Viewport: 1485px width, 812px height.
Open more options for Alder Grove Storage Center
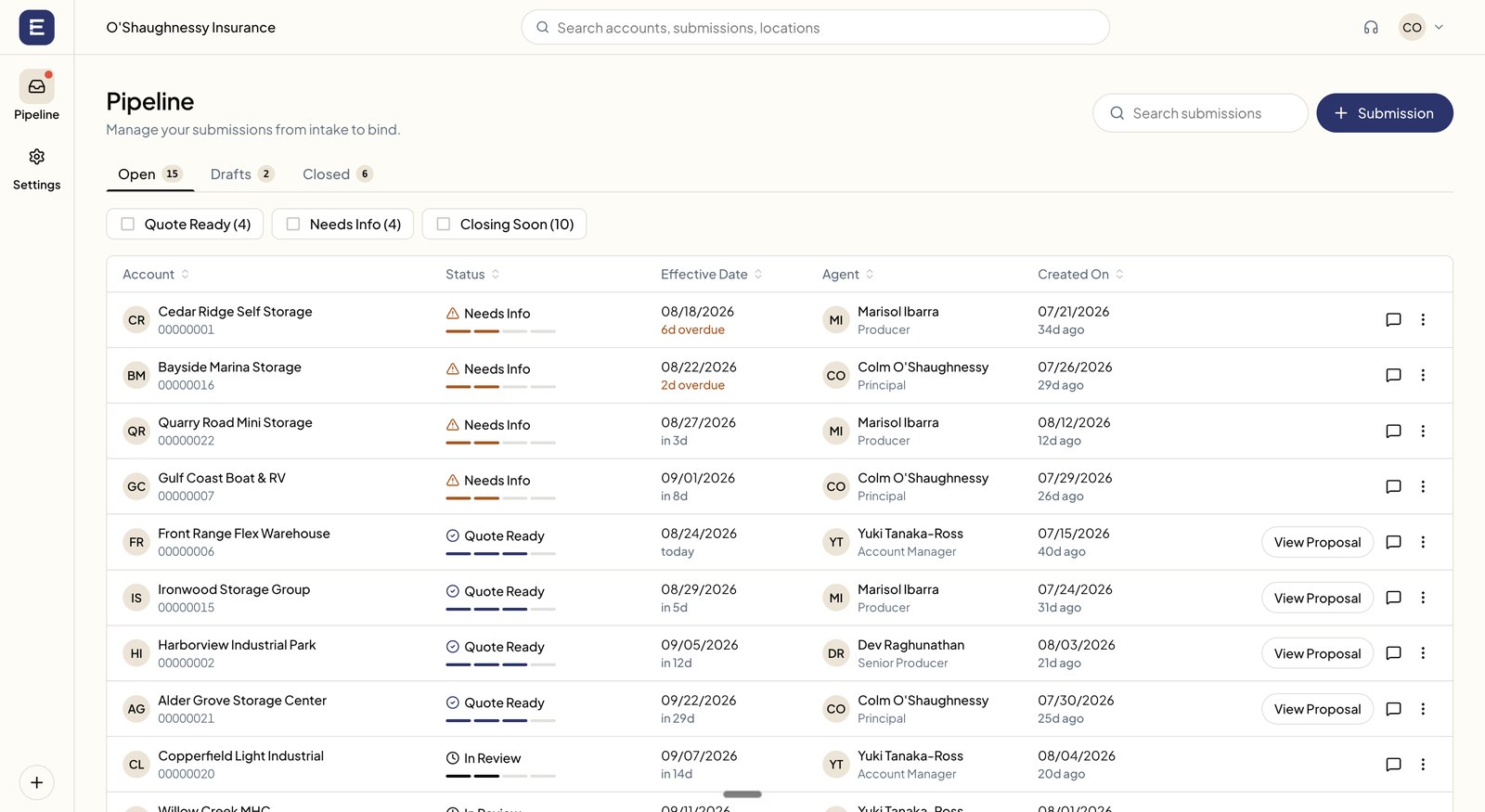click(x=1423, y=709)
